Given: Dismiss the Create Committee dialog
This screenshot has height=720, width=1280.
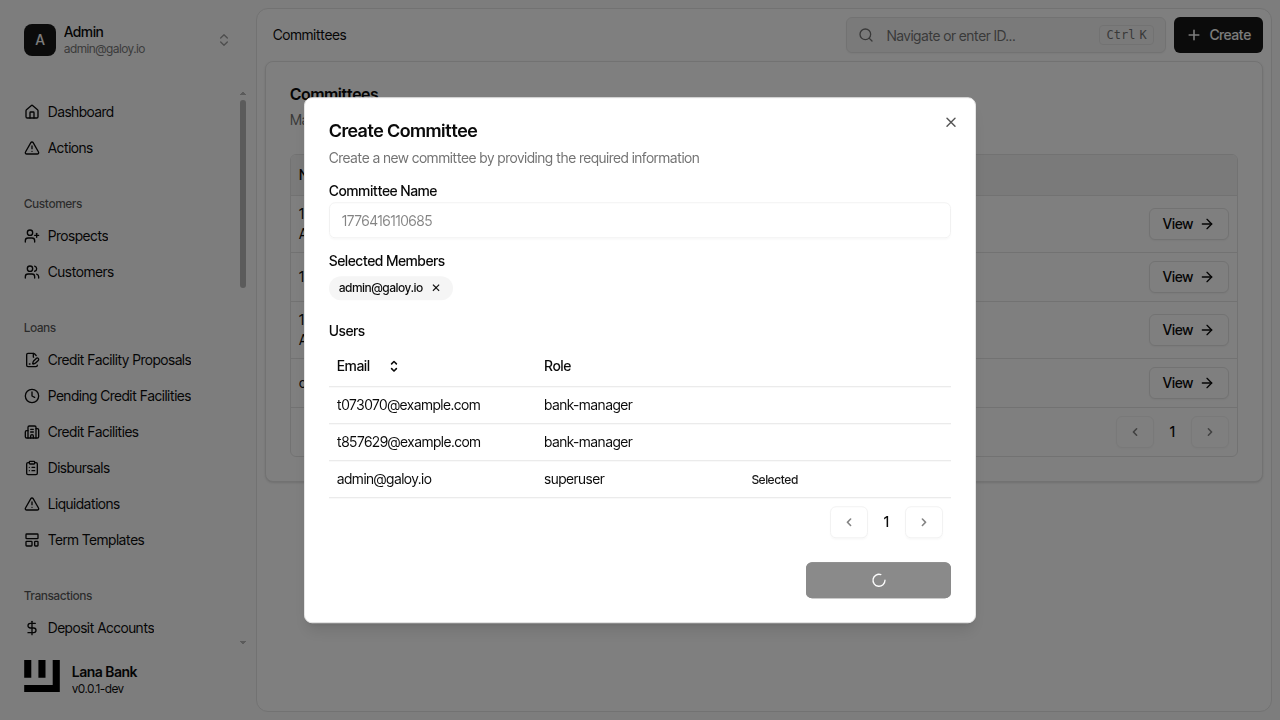Looking at the screenshot, I should point(950,121).
